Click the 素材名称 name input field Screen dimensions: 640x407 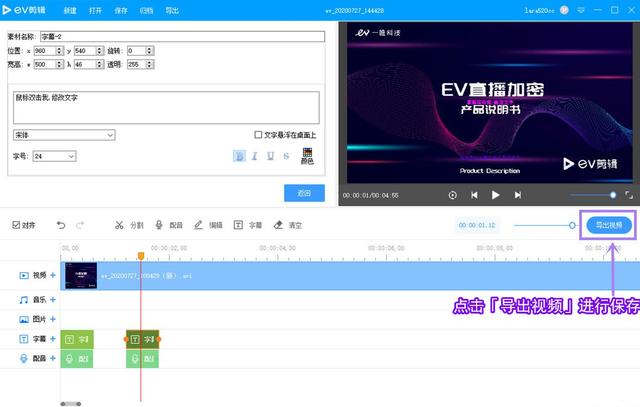click(x=182, y=37)
